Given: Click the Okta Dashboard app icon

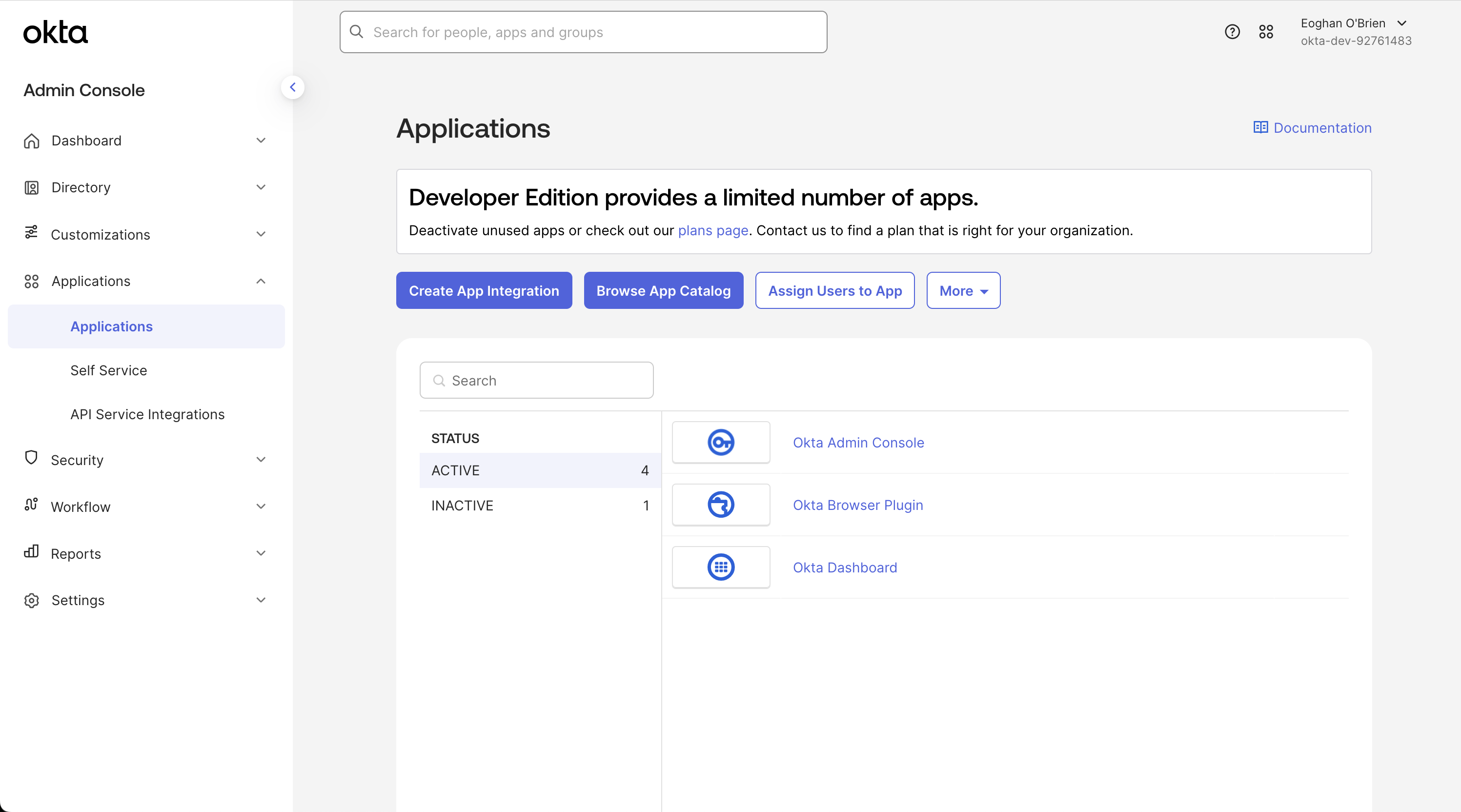Looking at the screenshot, I should 721,567.
